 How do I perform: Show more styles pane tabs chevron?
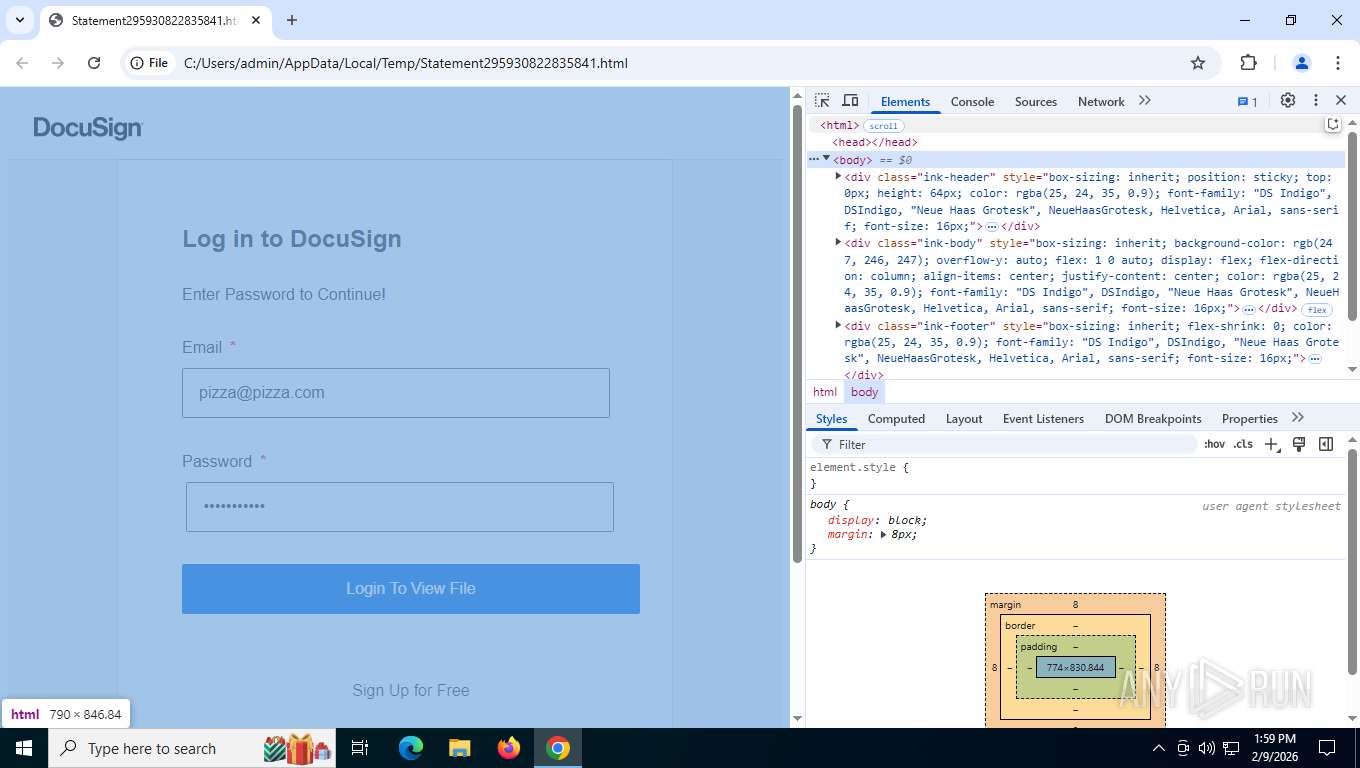coord(1298,417)
